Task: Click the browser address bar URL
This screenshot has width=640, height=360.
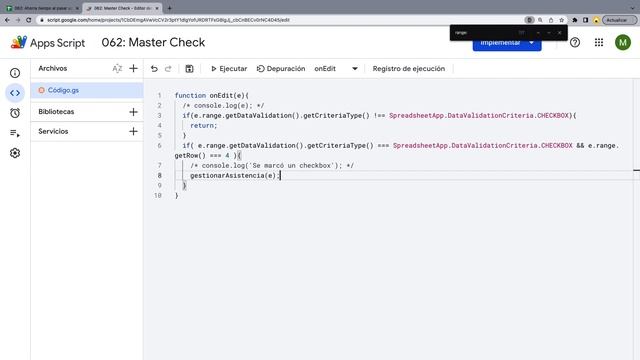Action: tap(168, 20)
